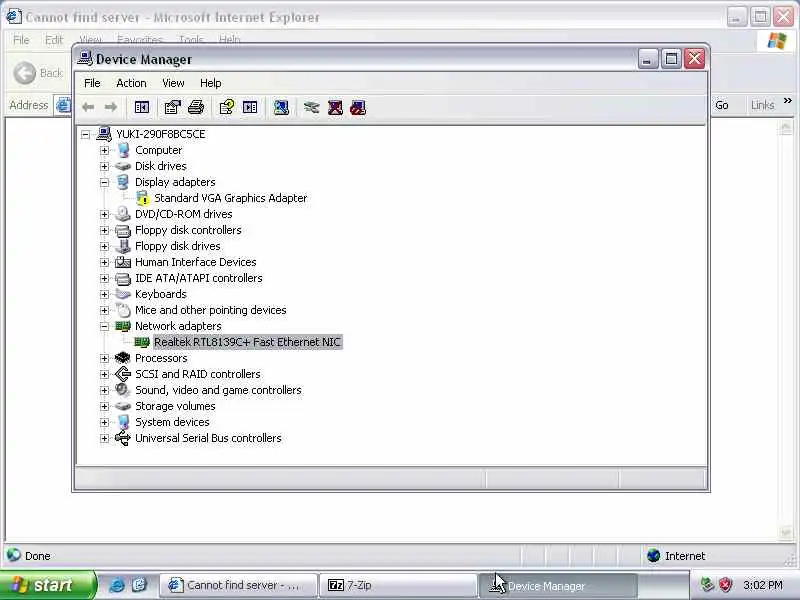Expand the Processors category
The height and width of the screenshot is (600, 800).
click(x=105, y=359)
